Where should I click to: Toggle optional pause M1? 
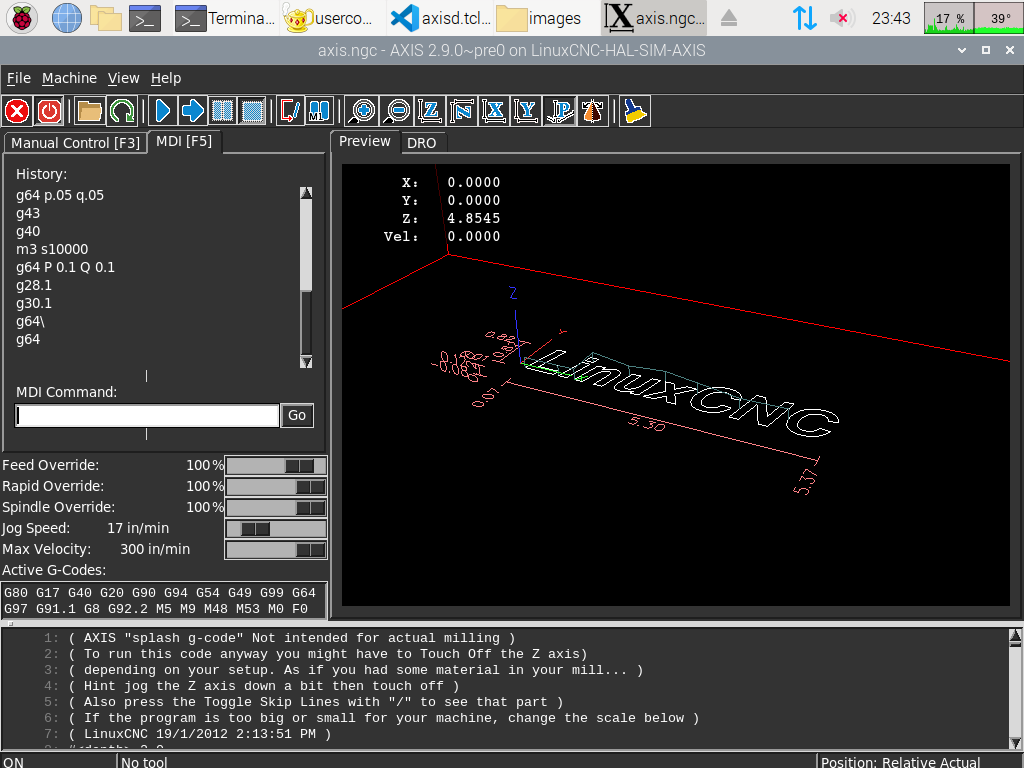pyautogui.click(x=320, y=111)
